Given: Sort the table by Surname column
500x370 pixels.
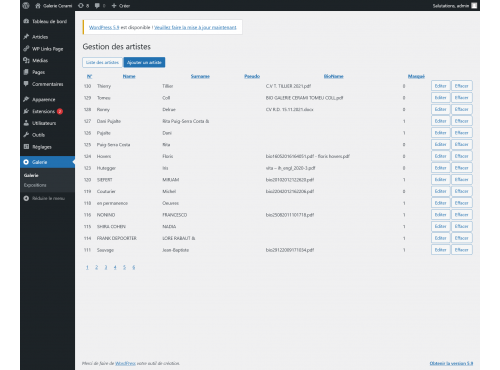Looking at the screenshot, I should [200, 76].
